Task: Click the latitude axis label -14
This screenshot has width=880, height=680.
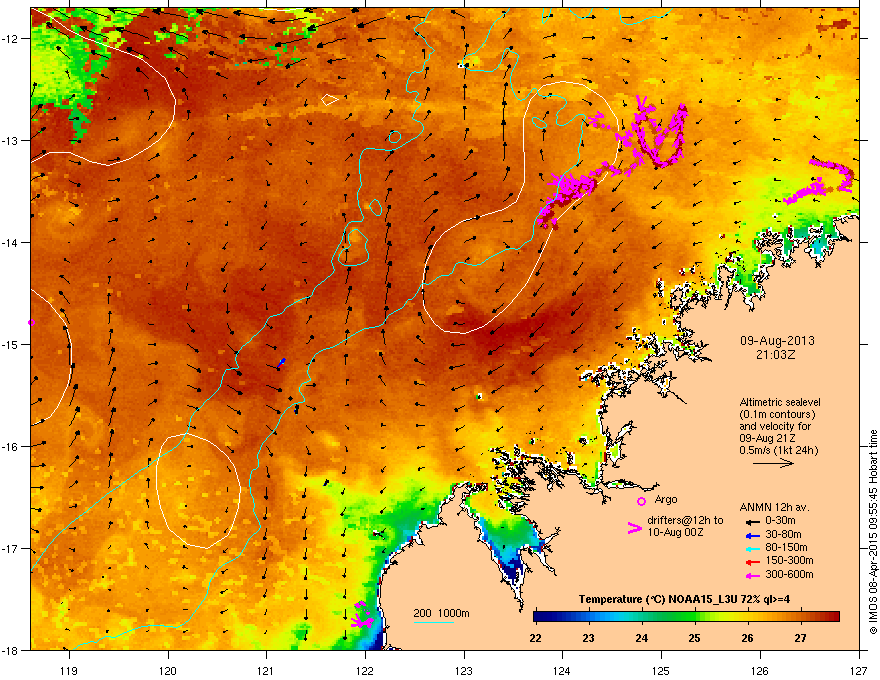Action: click(x=11, y=243)
